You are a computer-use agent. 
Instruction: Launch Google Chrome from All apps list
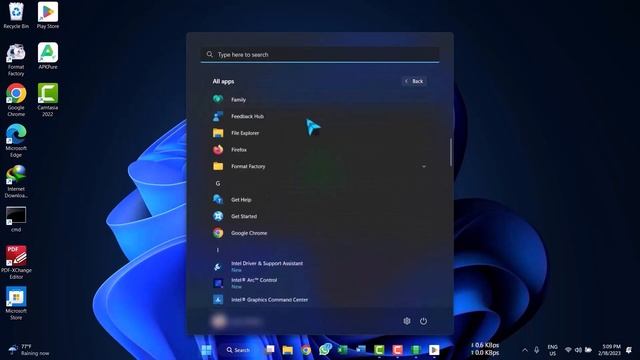click(319, 233)
